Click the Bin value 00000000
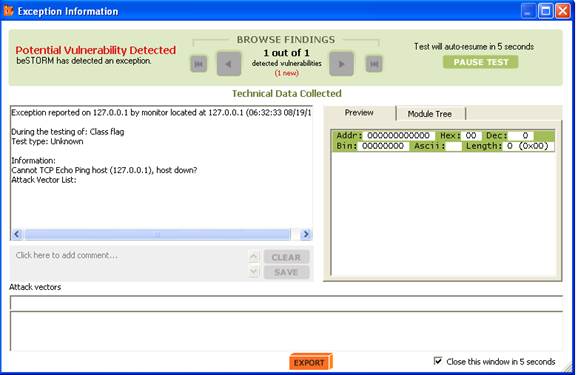The height and width of the screenshot is (375, 578). click(383, 146)
